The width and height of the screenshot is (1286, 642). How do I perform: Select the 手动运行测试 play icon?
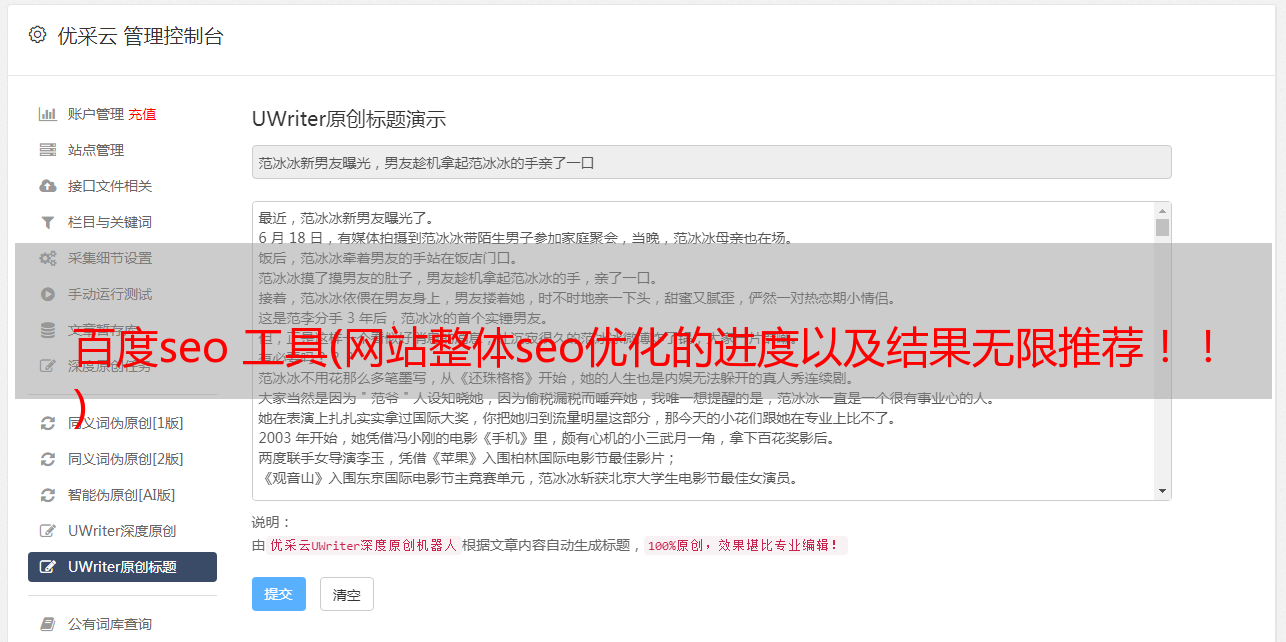click(x=47, y=294)
